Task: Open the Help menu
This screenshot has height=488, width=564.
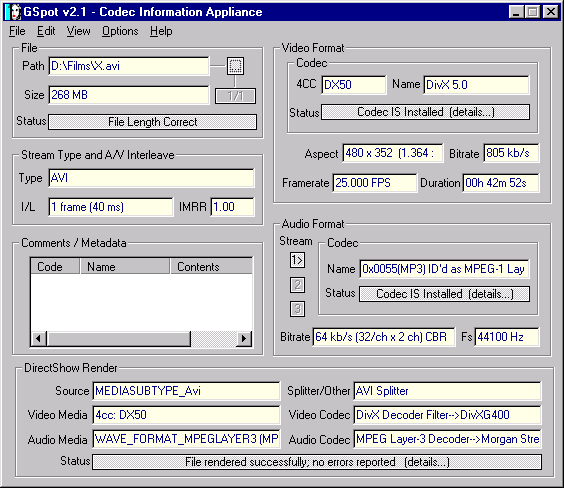Action: pos(161,31)
